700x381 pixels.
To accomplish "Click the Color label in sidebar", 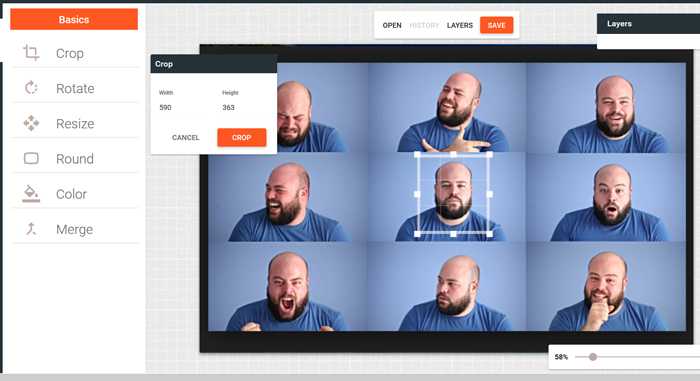I will tap(71, 194).
